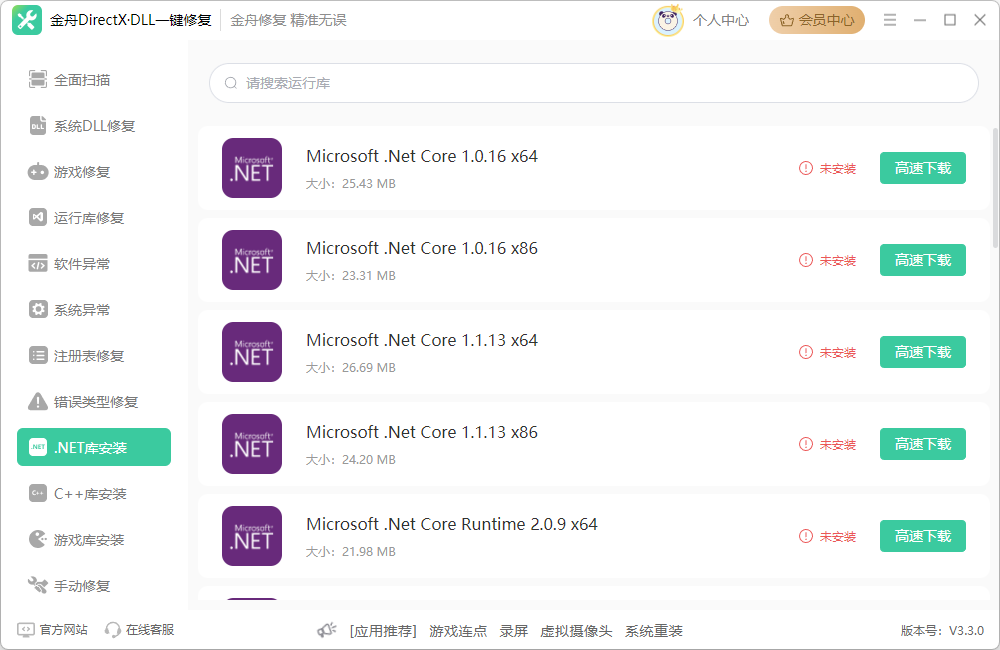
Task: Click the .NET库安装 sidebar icon
Action: 38,447
